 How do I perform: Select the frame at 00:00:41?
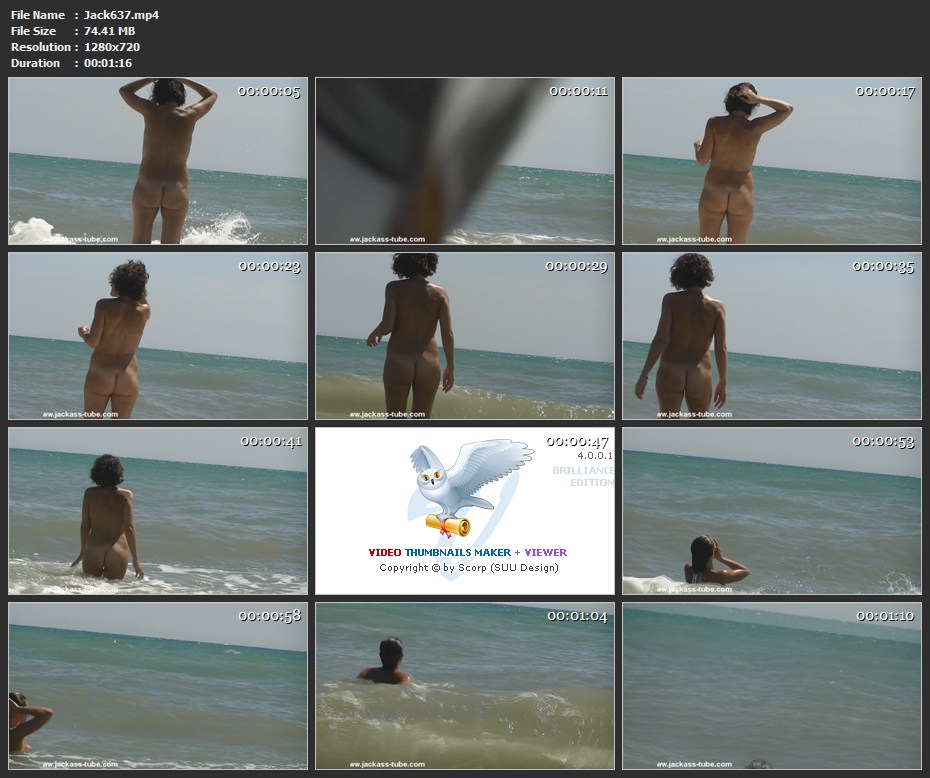(x=158, y=511)
